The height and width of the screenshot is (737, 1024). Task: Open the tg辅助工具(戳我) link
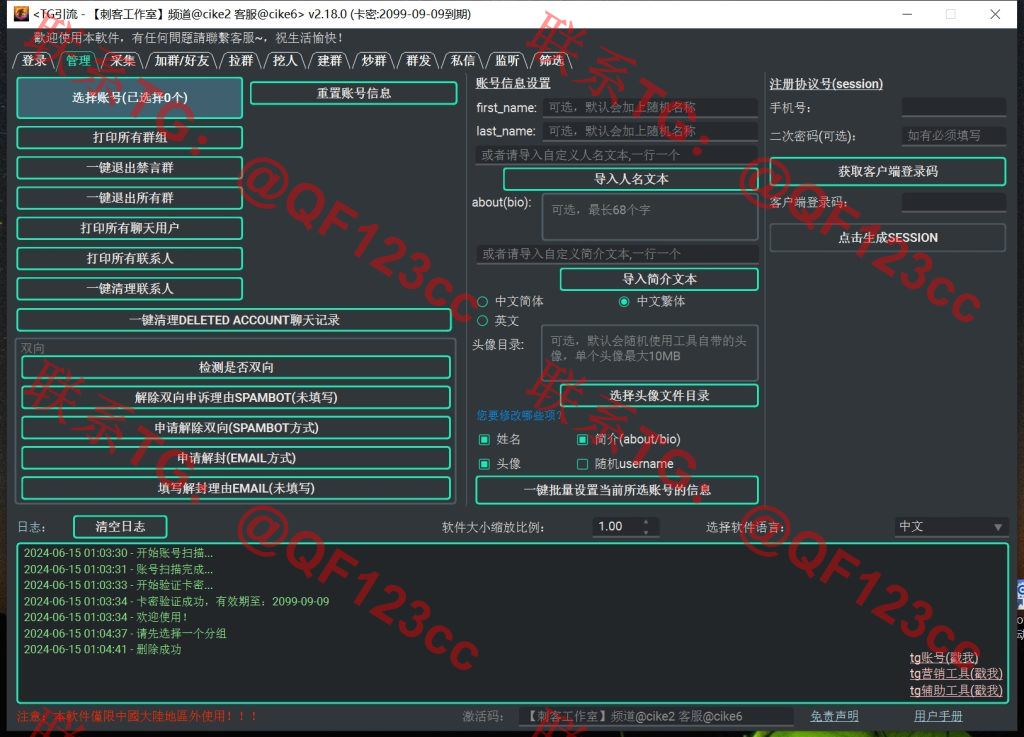pyautogui.click(x=956, y=690)
